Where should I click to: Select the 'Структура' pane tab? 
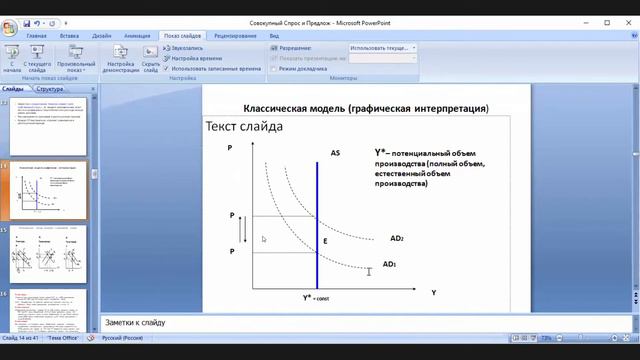click(x=50, y=89)
